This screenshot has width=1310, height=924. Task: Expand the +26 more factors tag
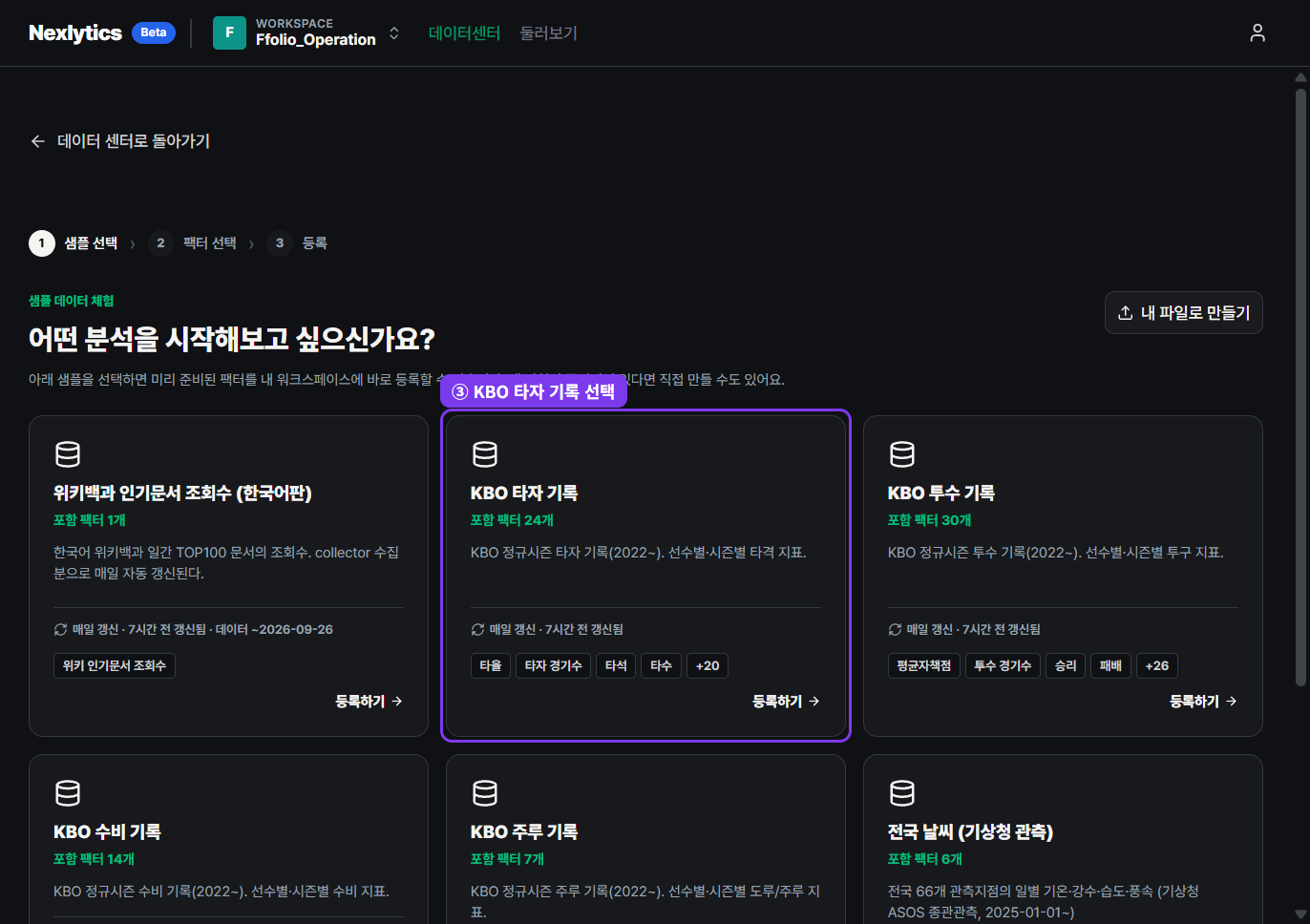[x=1156, y=665]
